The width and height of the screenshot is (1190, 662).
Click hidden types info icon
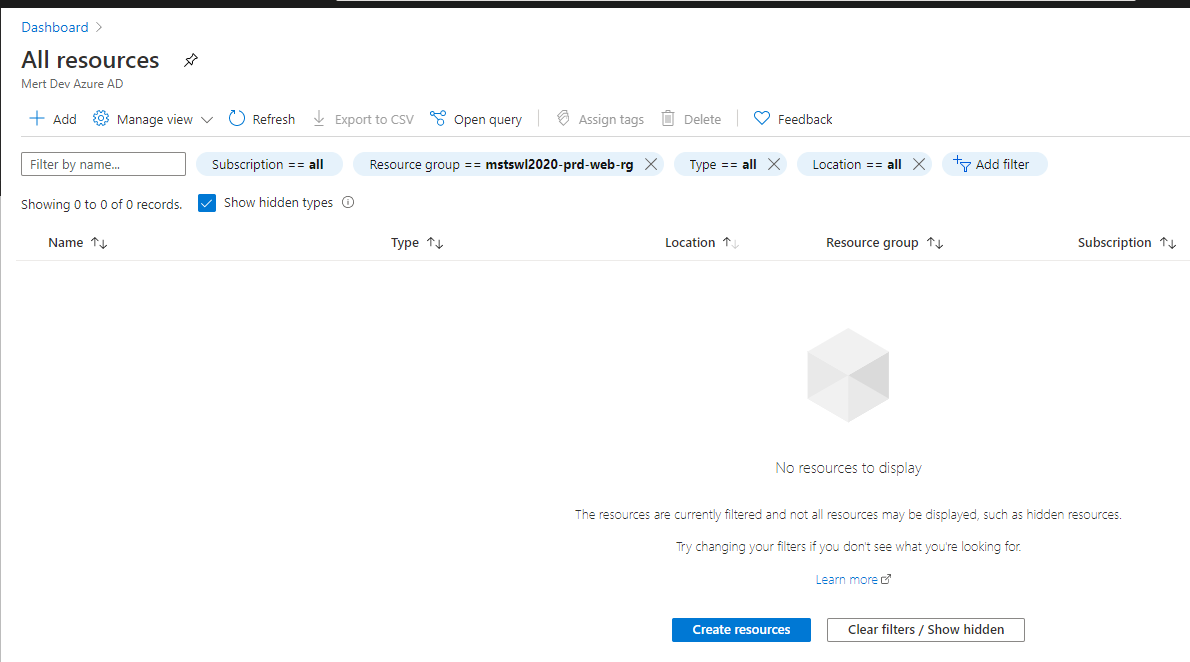pyautogui.click(x=348, y=202)
